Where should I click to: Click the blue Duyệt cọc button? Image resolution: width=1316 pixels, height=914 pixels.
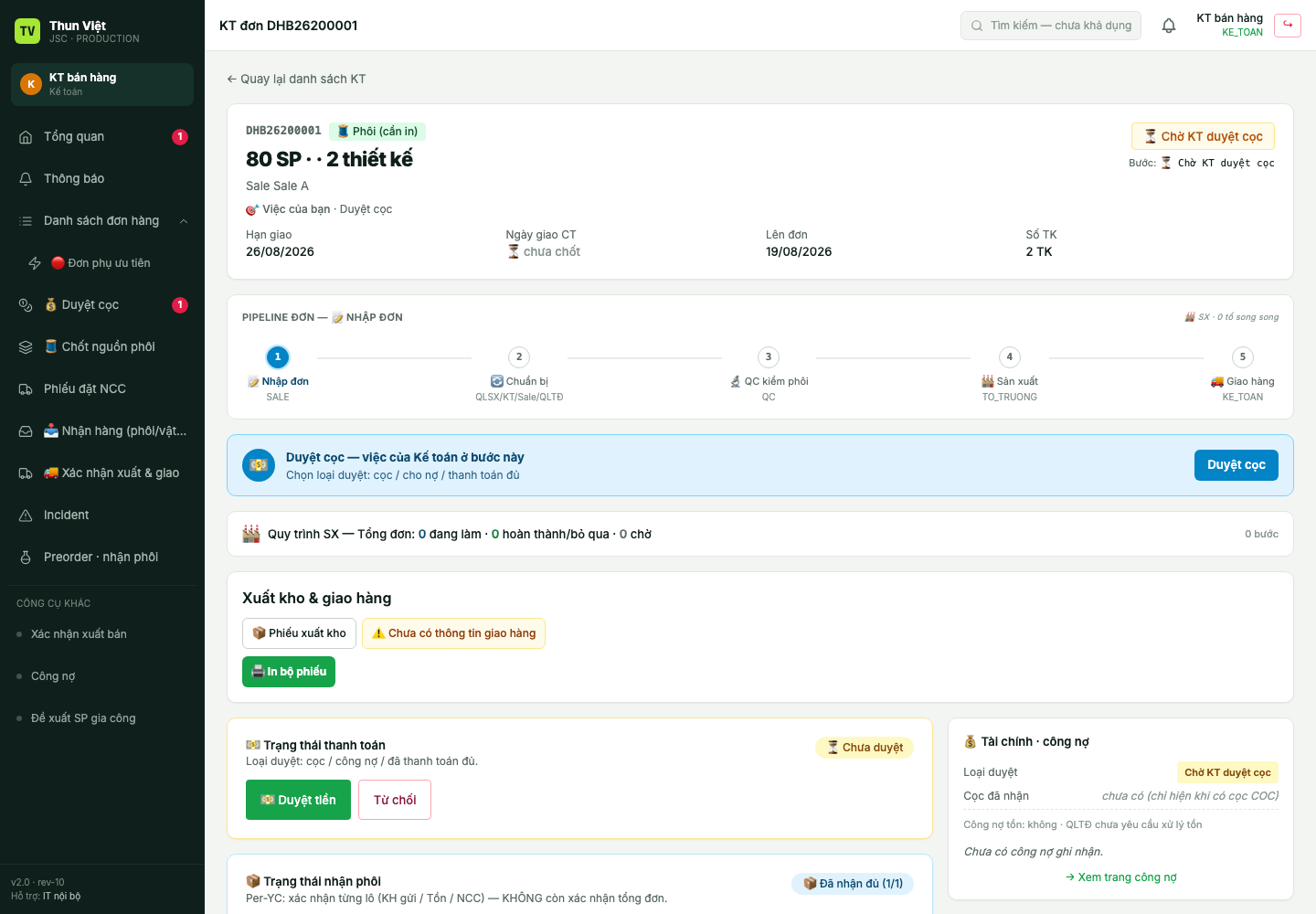(1236, 465)
